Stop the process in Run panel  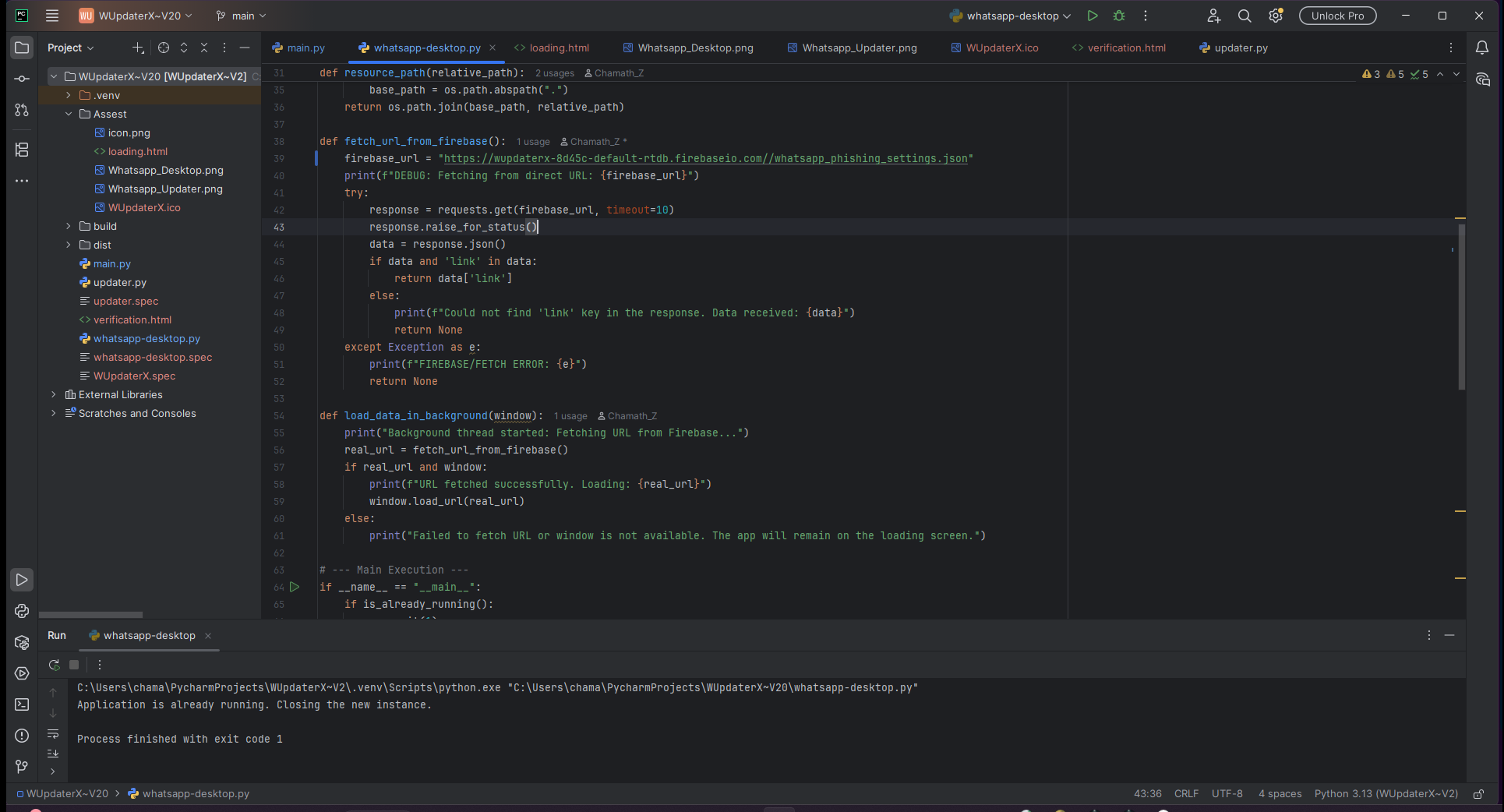tap(74, 665)
